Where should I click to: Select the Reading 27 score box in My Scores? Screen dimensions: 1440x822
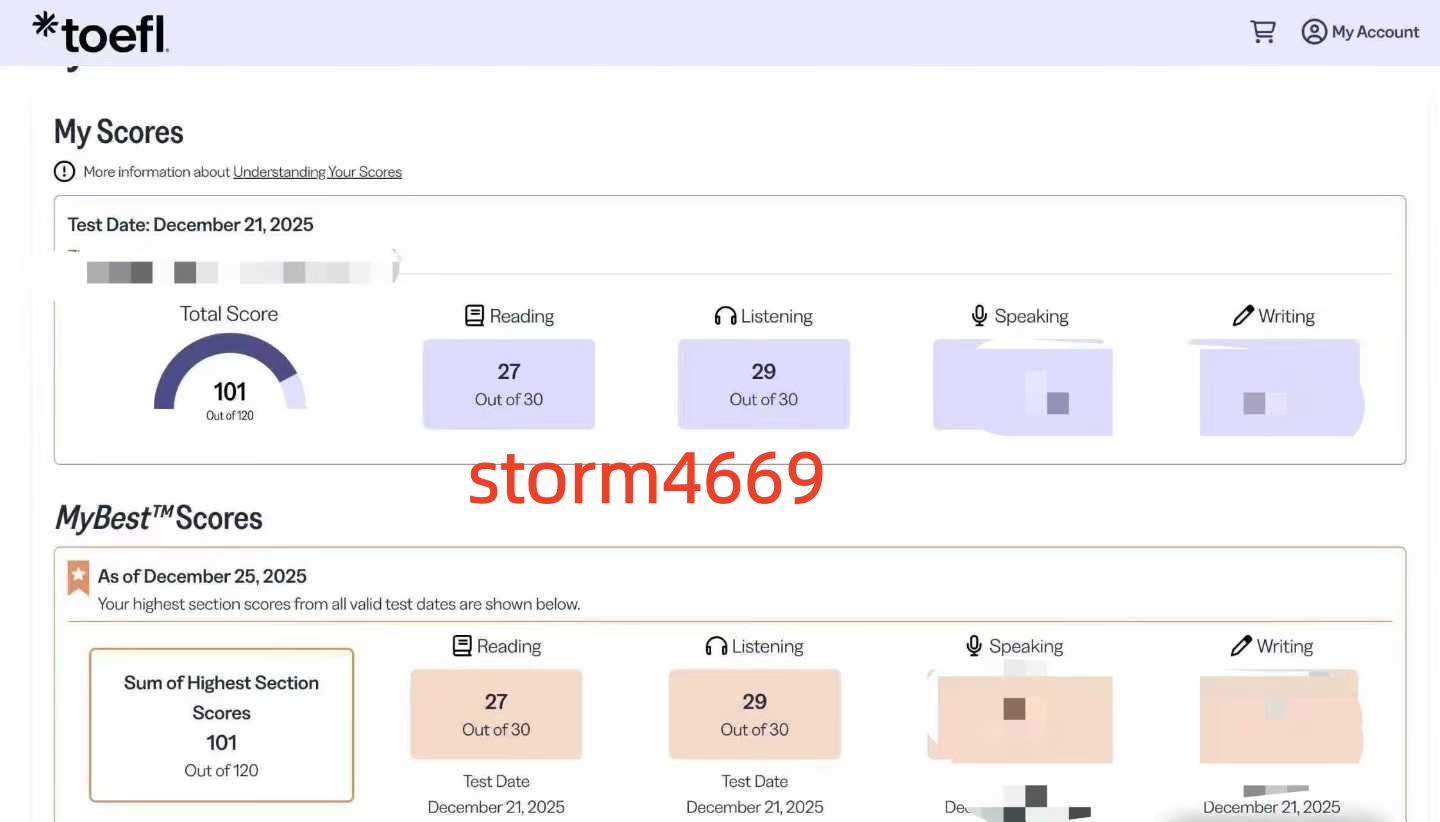[x=508, y=384]
